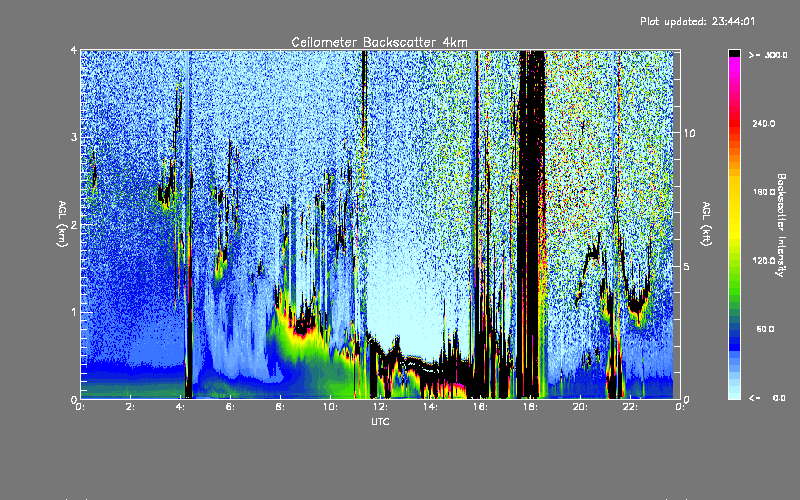Screen dimensions: 800x500
Task: Click the "22:" UTC hour tick label
Action: point(630,407)
